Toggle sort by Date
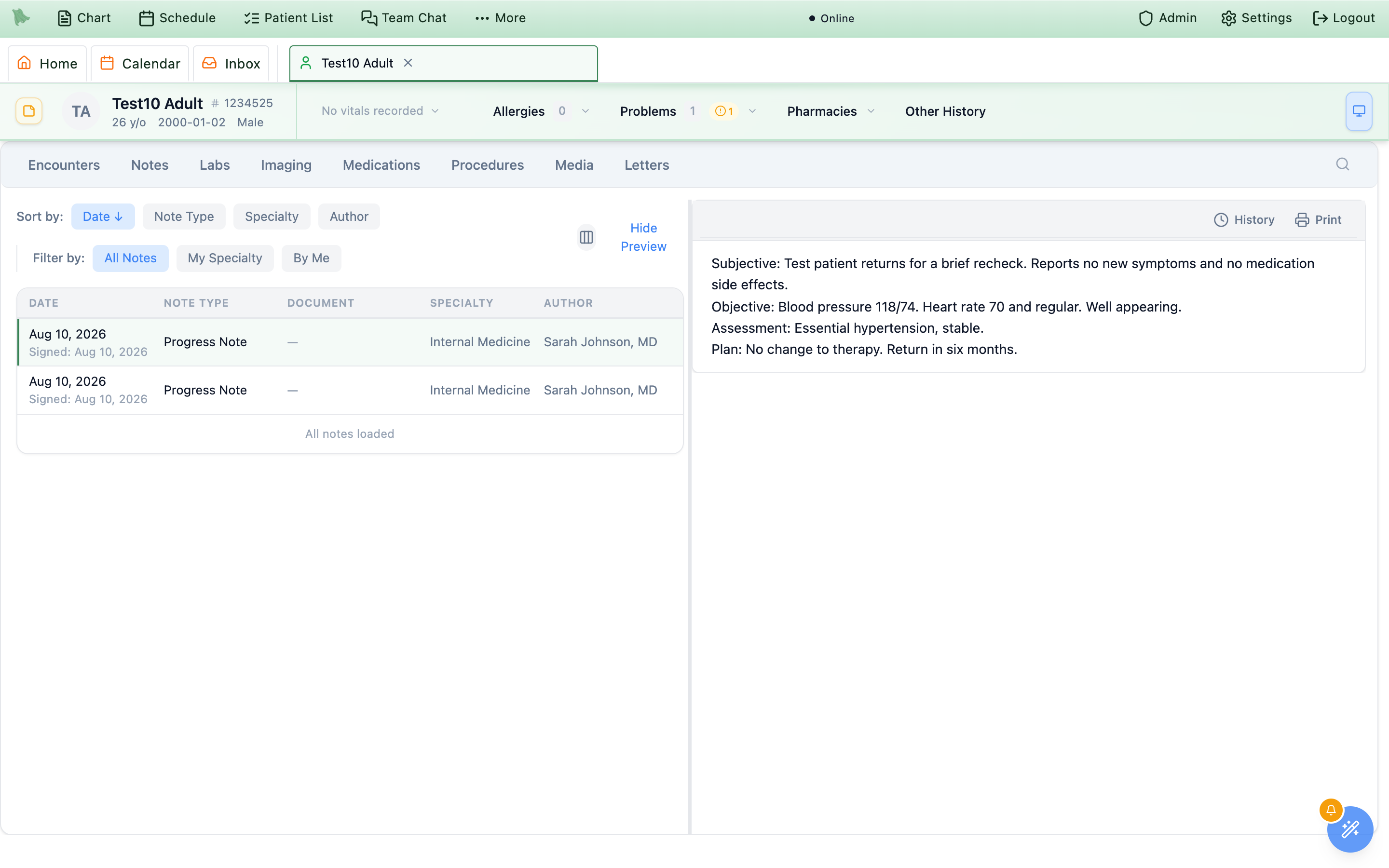This screenshot has height=868, width=1389. (x=103, y=217)
